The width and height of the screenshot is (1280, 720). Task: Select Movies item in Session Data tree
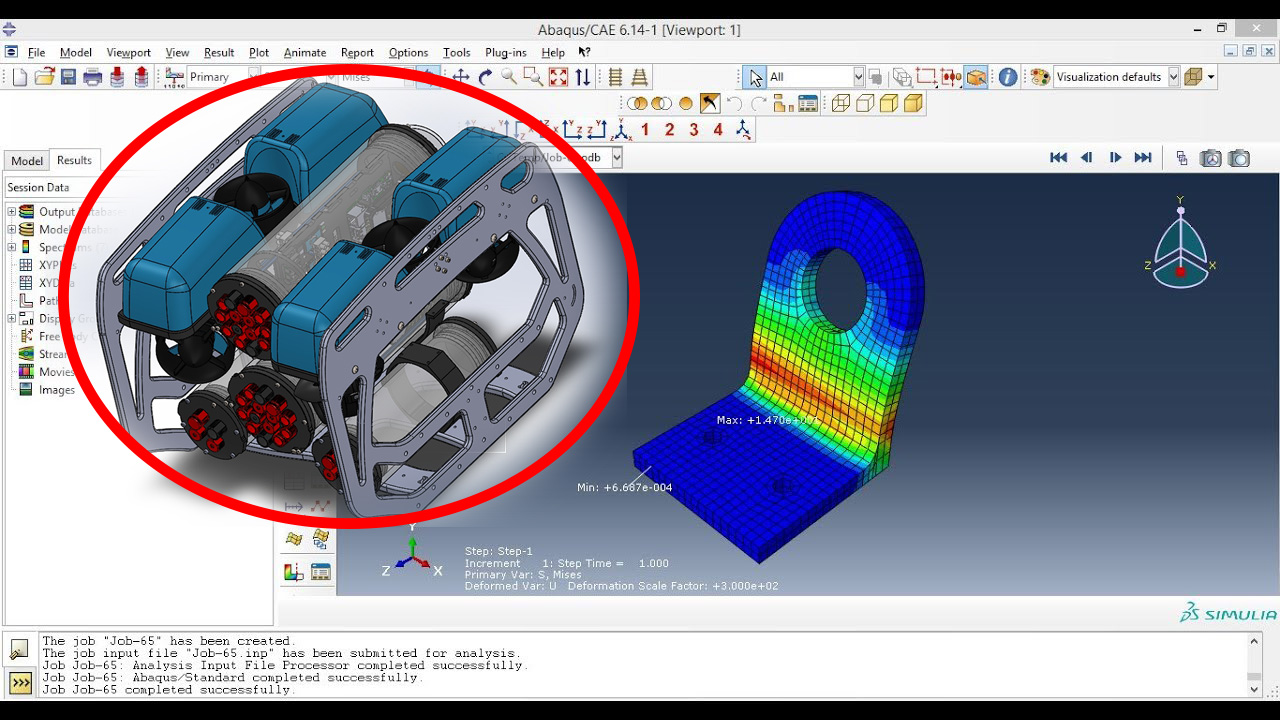(x=57, y=372)
